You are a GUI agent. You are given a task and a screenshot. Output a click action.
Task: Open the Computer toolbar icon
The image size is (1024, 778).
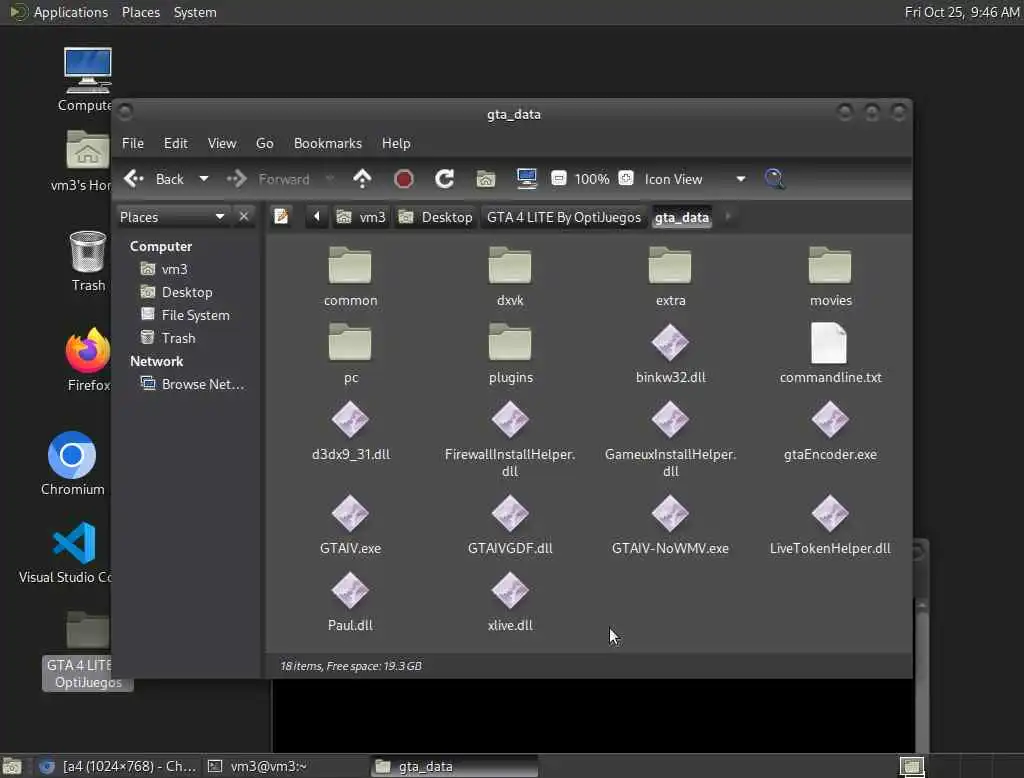coord(526,179)
